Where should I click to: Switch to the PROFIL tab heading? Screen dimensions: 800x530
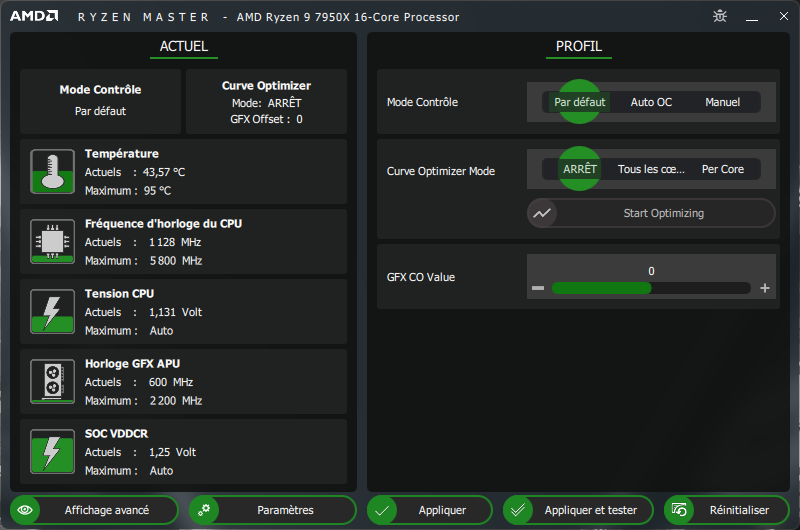click(579, 46)
